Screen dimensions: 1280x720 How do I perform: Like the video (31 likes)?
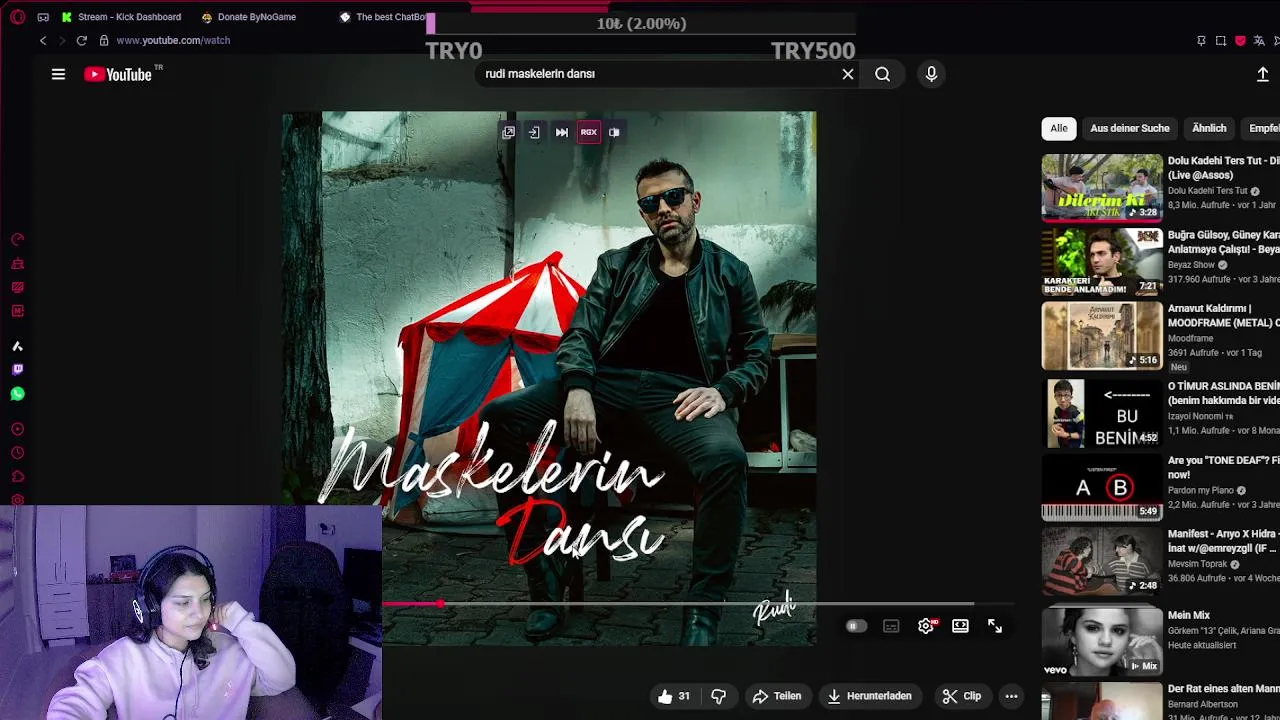coord(674,696)
